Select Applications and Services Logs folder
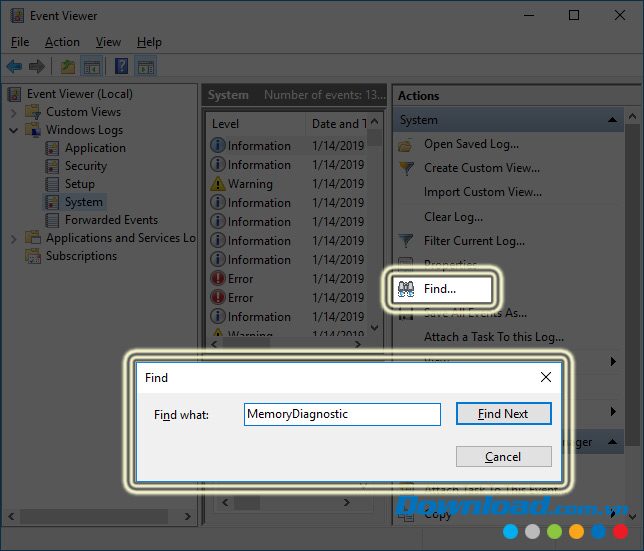The width and height of the screenshot is (644, 551). 121,238
